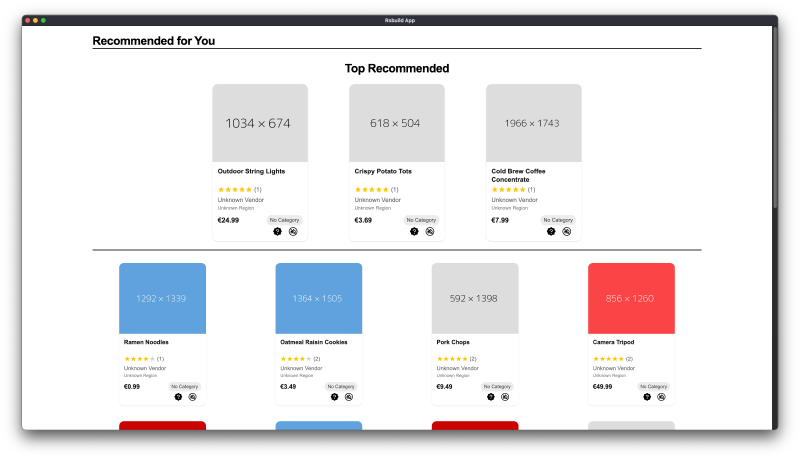Click 'No Category' badge on Pork Chops
The image size is (800, 459).
tap(497, 387)
